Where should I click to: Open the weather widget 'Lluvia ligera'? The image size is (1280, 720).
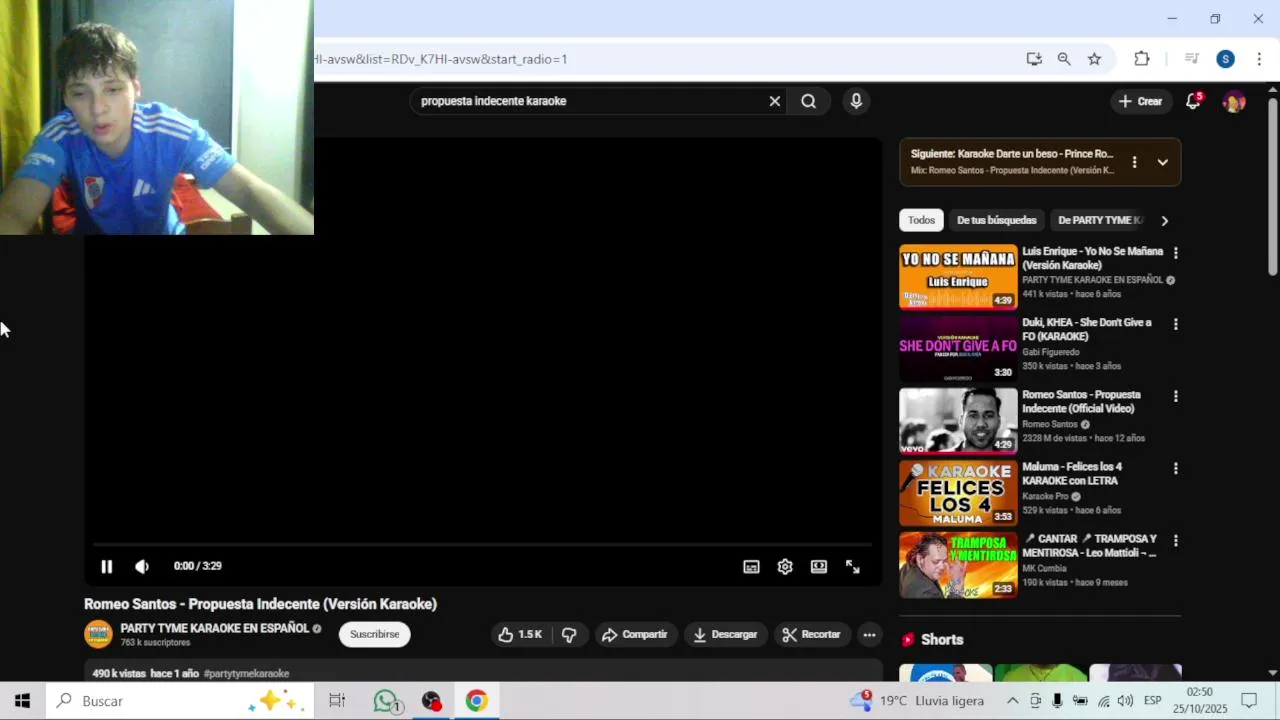[x=917, y=701]
